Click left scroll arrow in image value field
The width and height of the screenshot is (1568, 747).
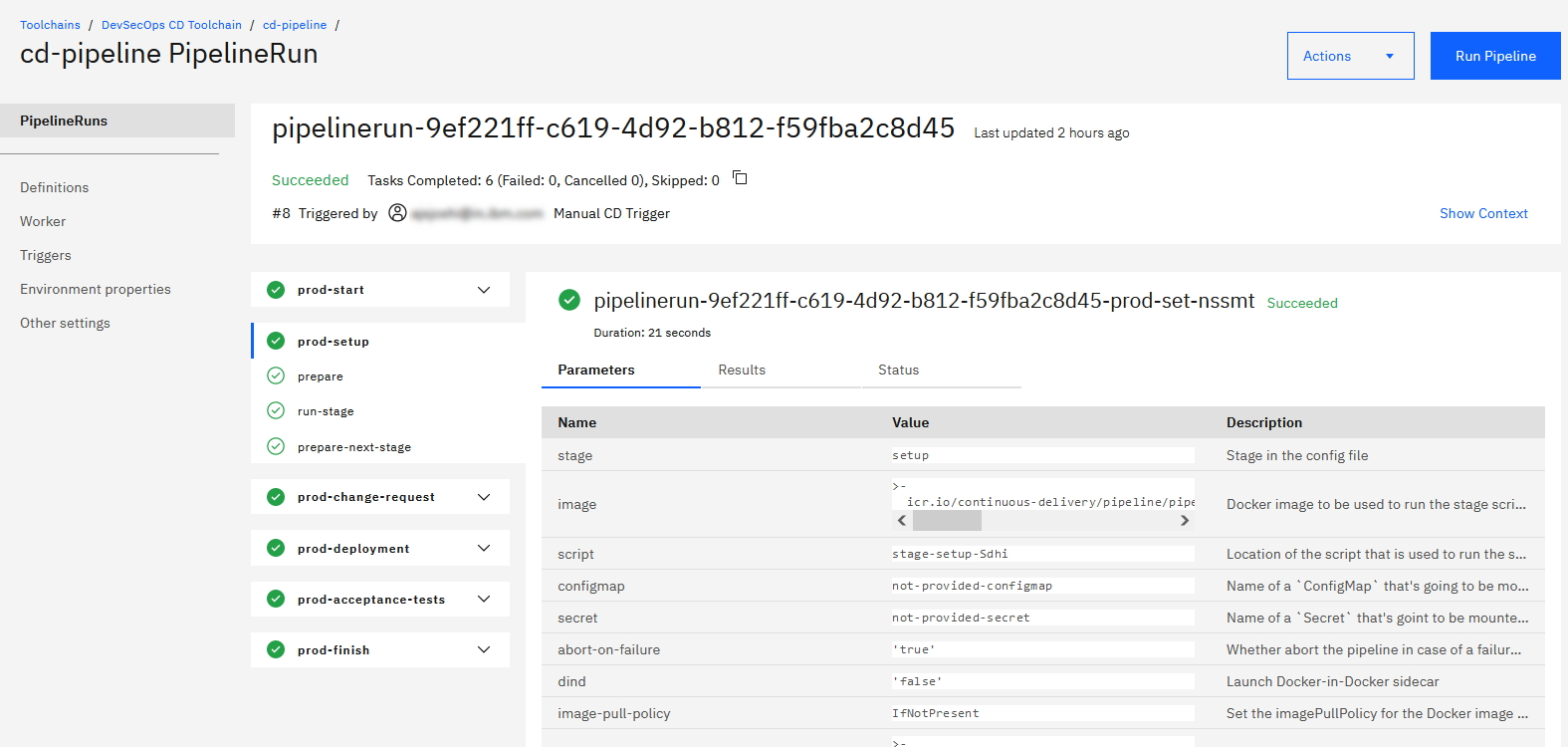(x=902, y=521)
